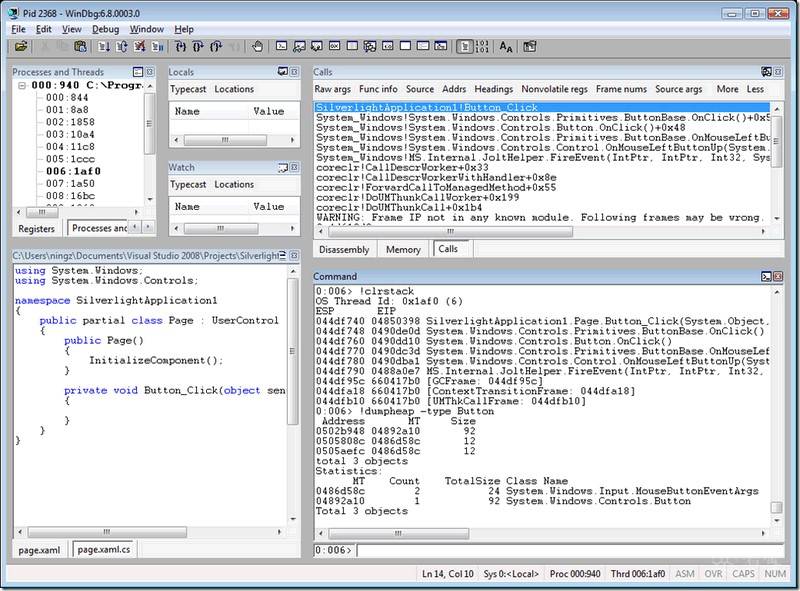Click source window vertical scrollbar thumb
800x591 pixels.
(292, 351)
